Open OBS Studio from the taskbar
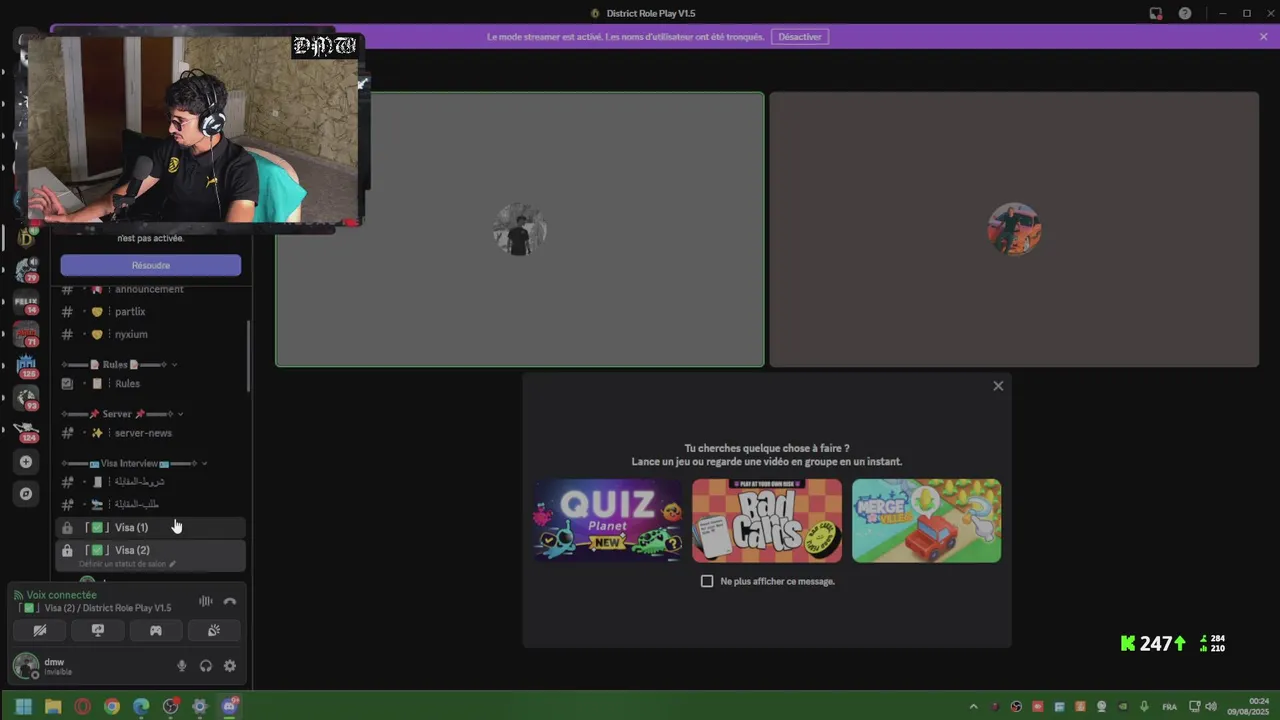This screenshot has height=720, width=1280. click(x=171, y=706)
